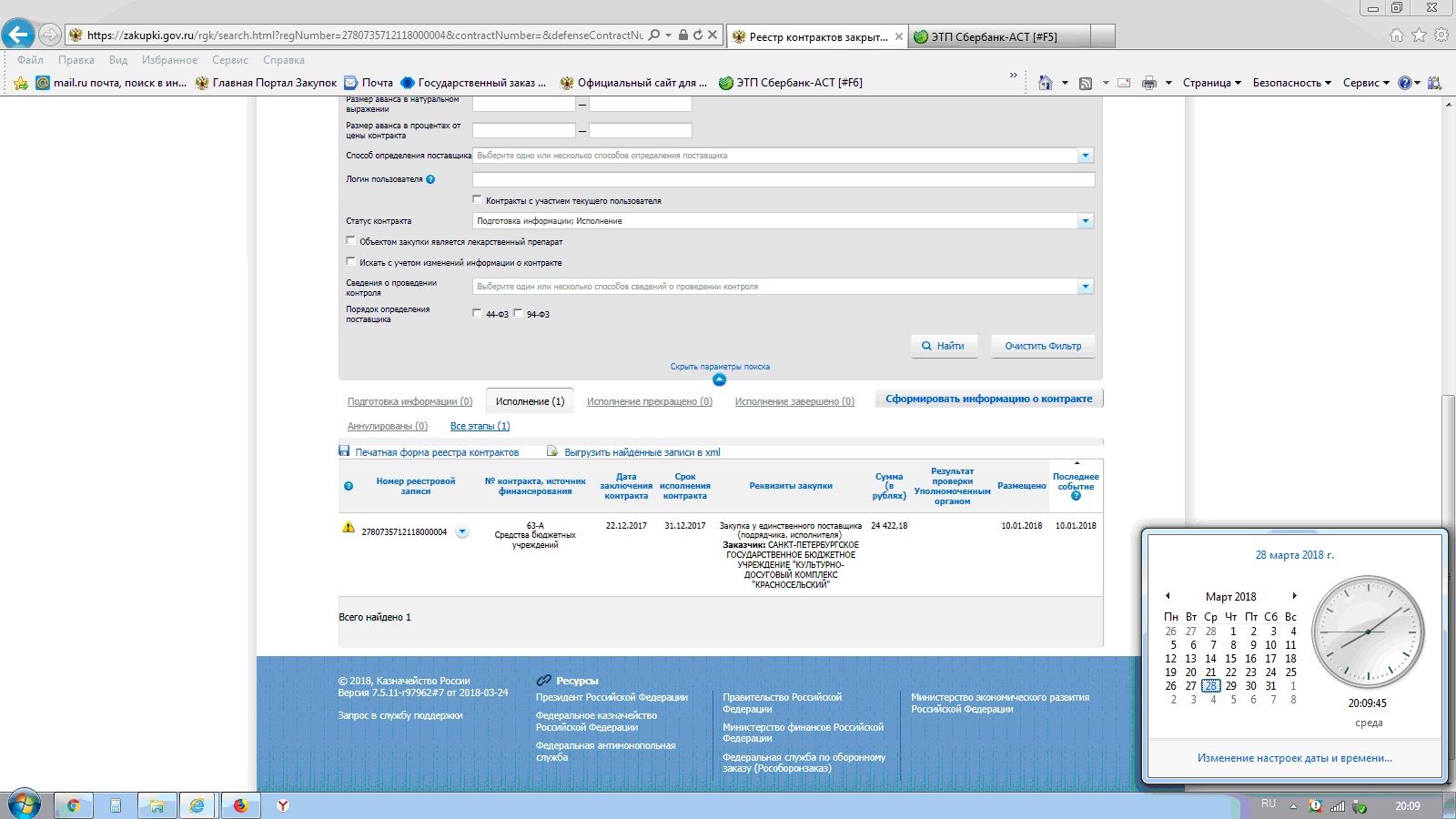Viewport: 1456px width, 819px height.
Task: Click the blue Help icon in command bar
Action: tap(1404, 83)
